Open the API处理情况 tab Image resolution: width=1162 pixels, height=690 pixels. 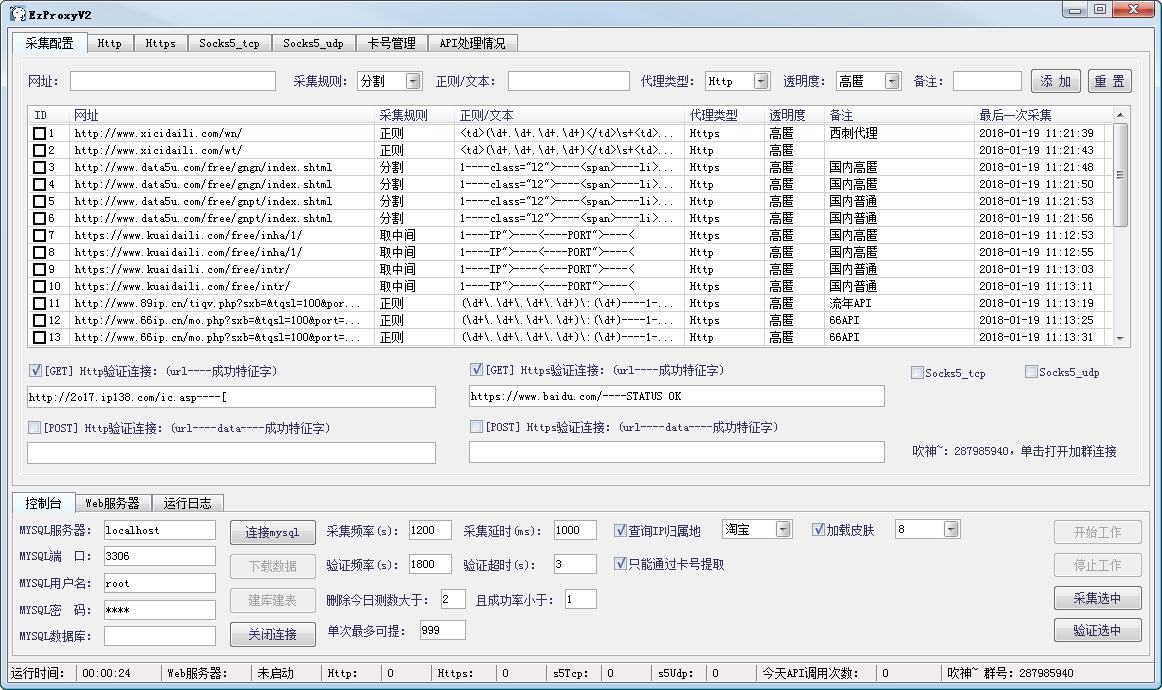[473, 44]
